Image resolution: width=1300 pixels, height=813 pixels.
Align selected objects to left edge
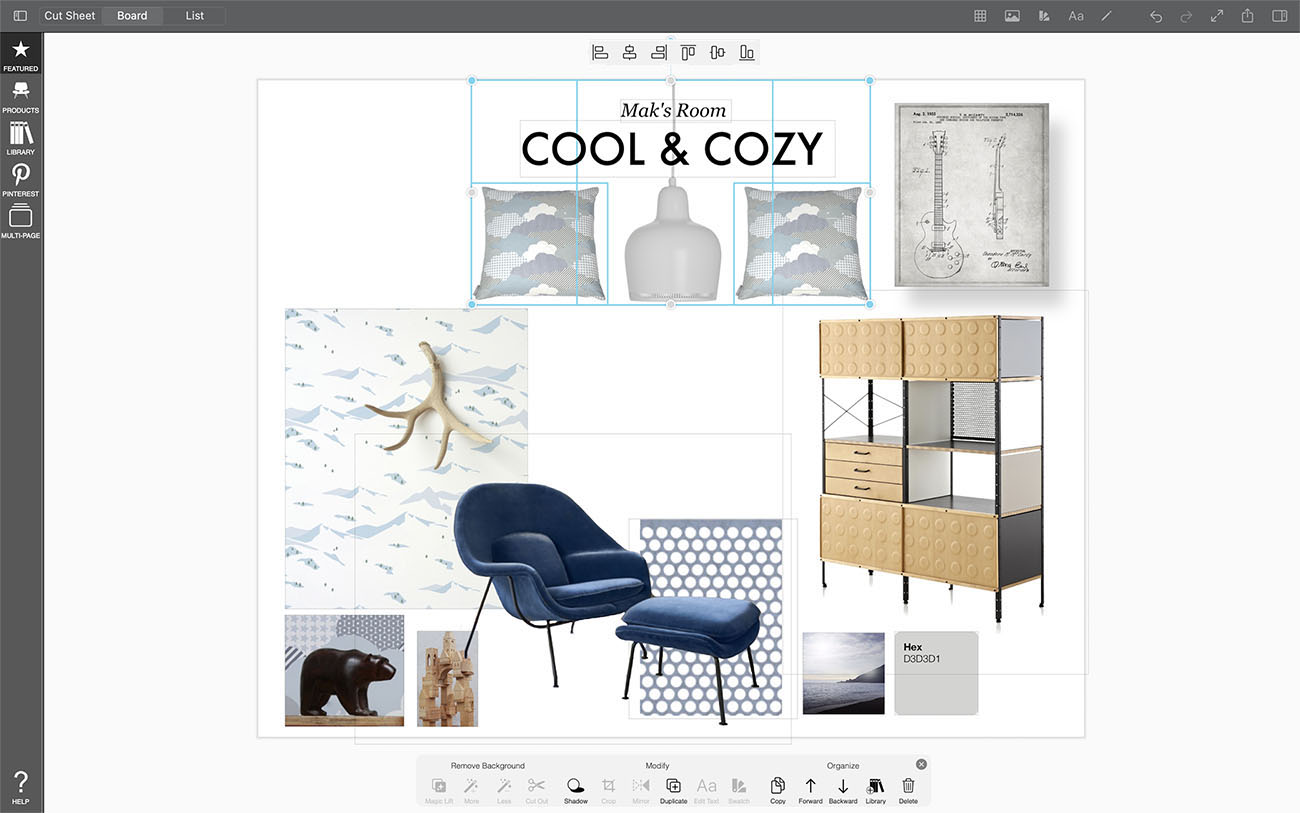click(x=600, y=53)
